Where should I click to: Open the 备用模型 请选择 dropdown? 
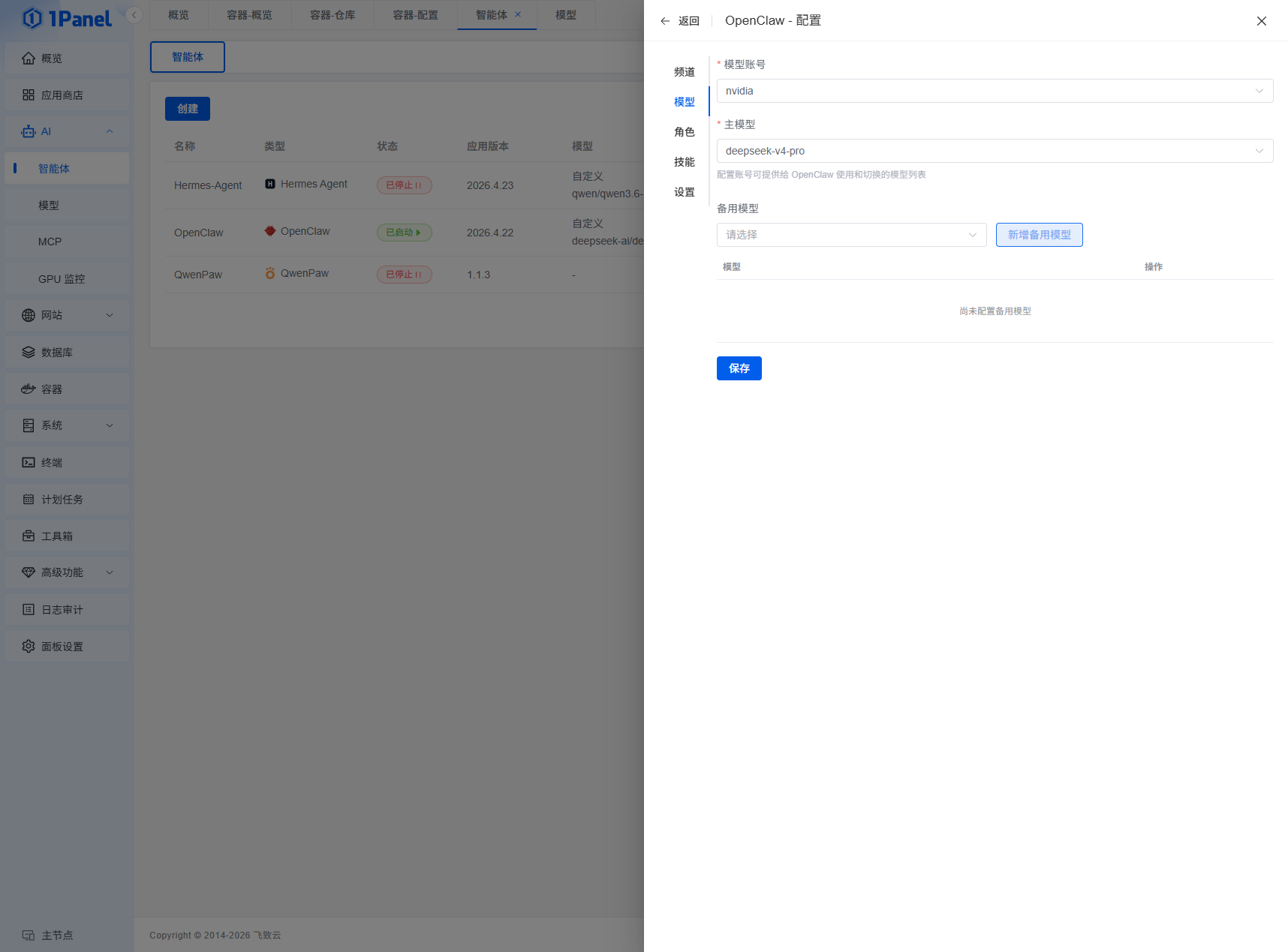851,235
